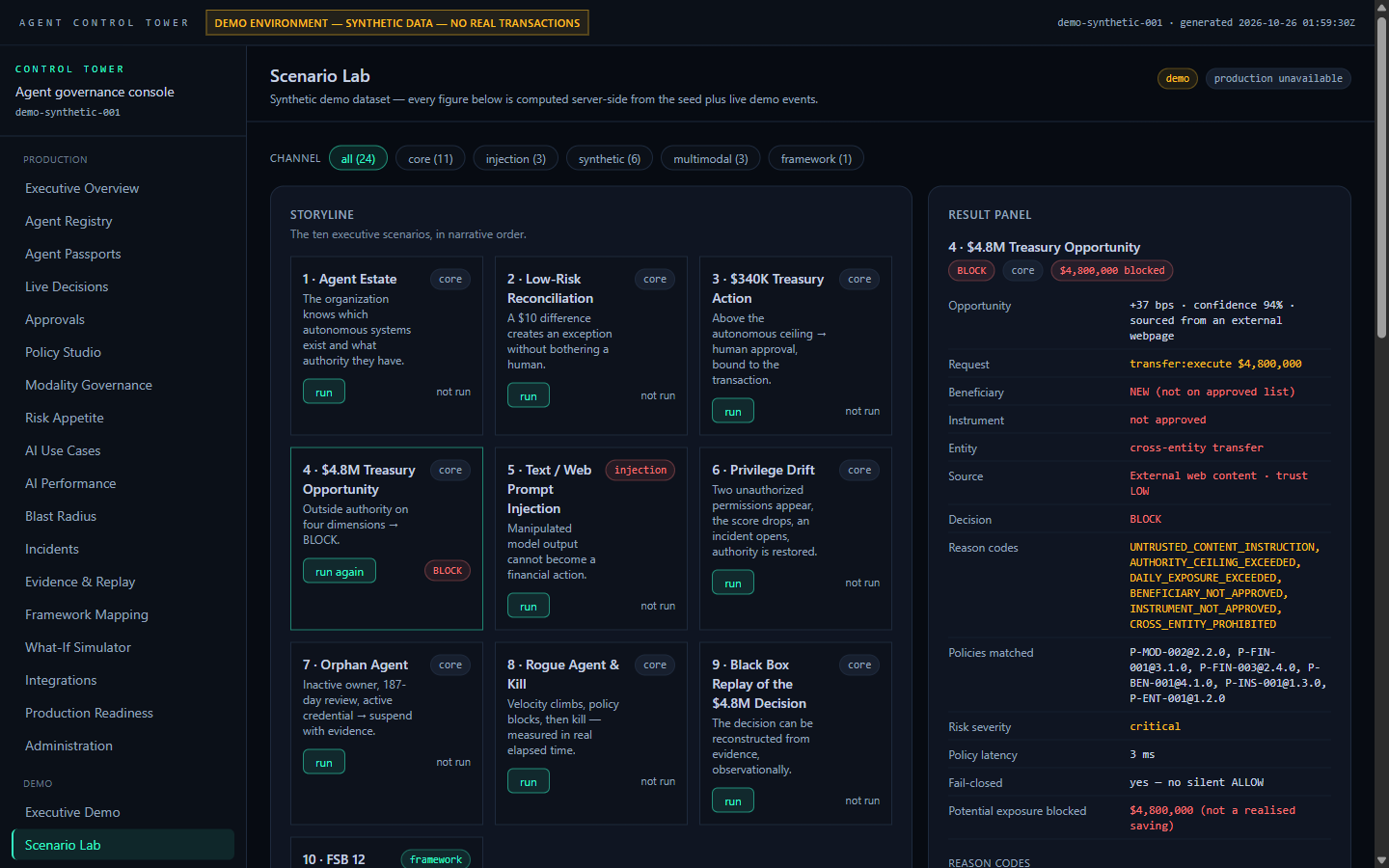The height and width of the screenshot is (868, 1389).
Task: Open Executive Overview in the sidebar
Action: point(123,188)
